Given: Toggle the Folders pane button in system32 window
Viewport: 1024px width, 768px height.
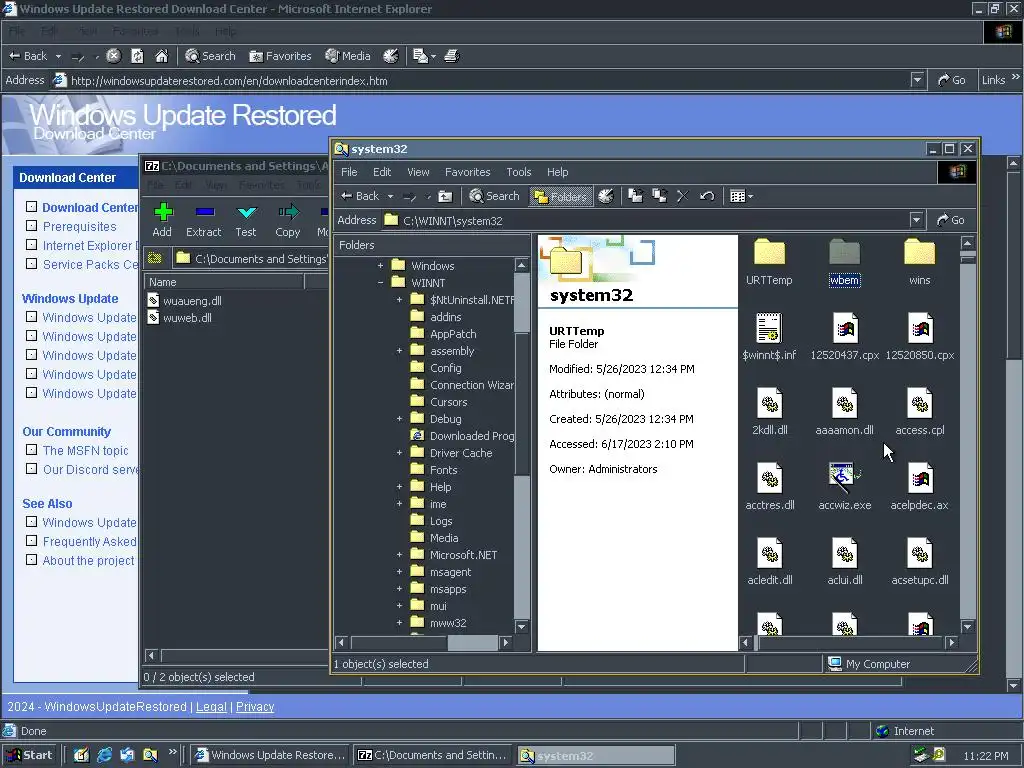Looking at the screenshot, I should point(560,196).
